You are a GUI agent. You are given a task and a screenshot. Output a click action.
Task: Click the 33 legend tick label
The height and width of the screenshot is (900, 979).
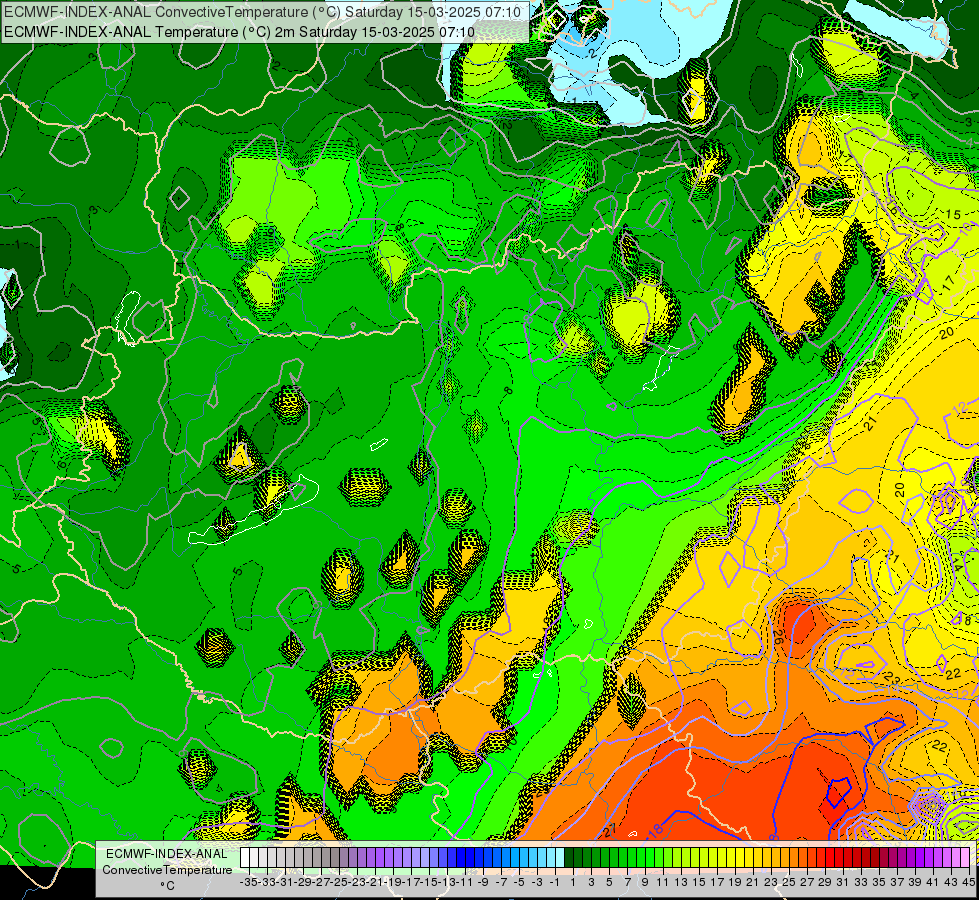861,883
